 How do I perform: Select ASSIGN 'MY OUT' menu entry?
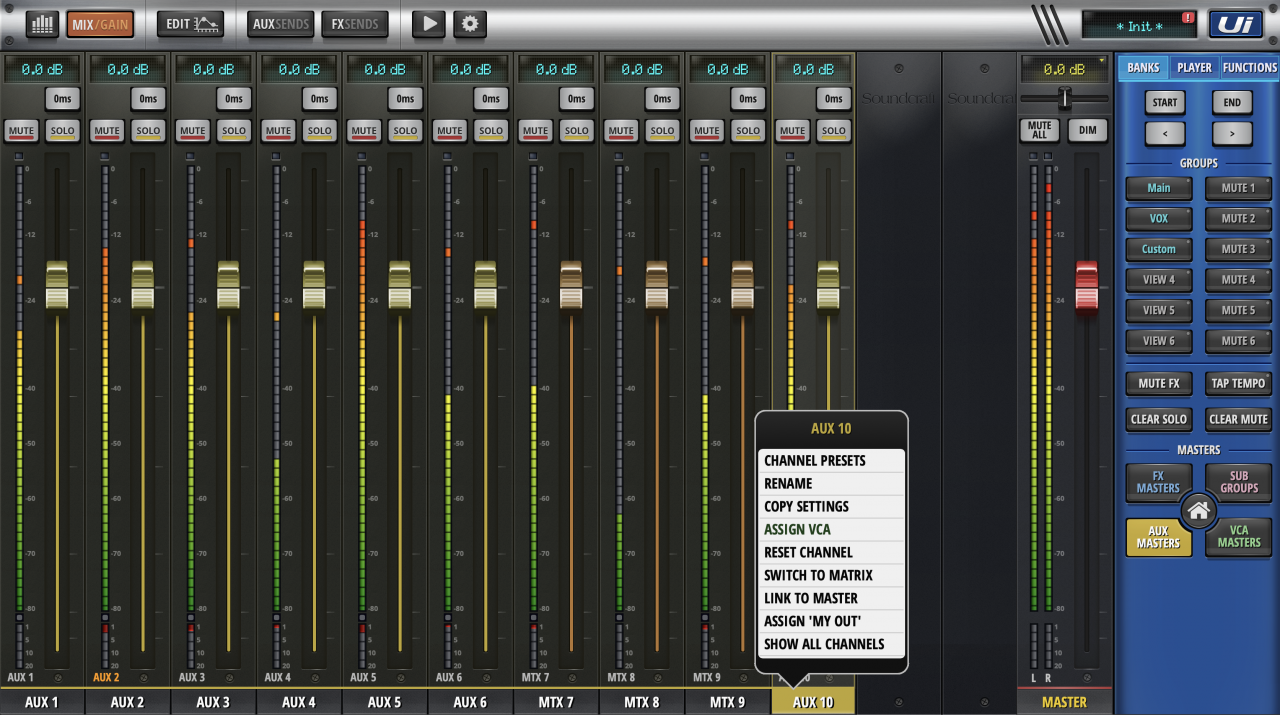point(831,622)
